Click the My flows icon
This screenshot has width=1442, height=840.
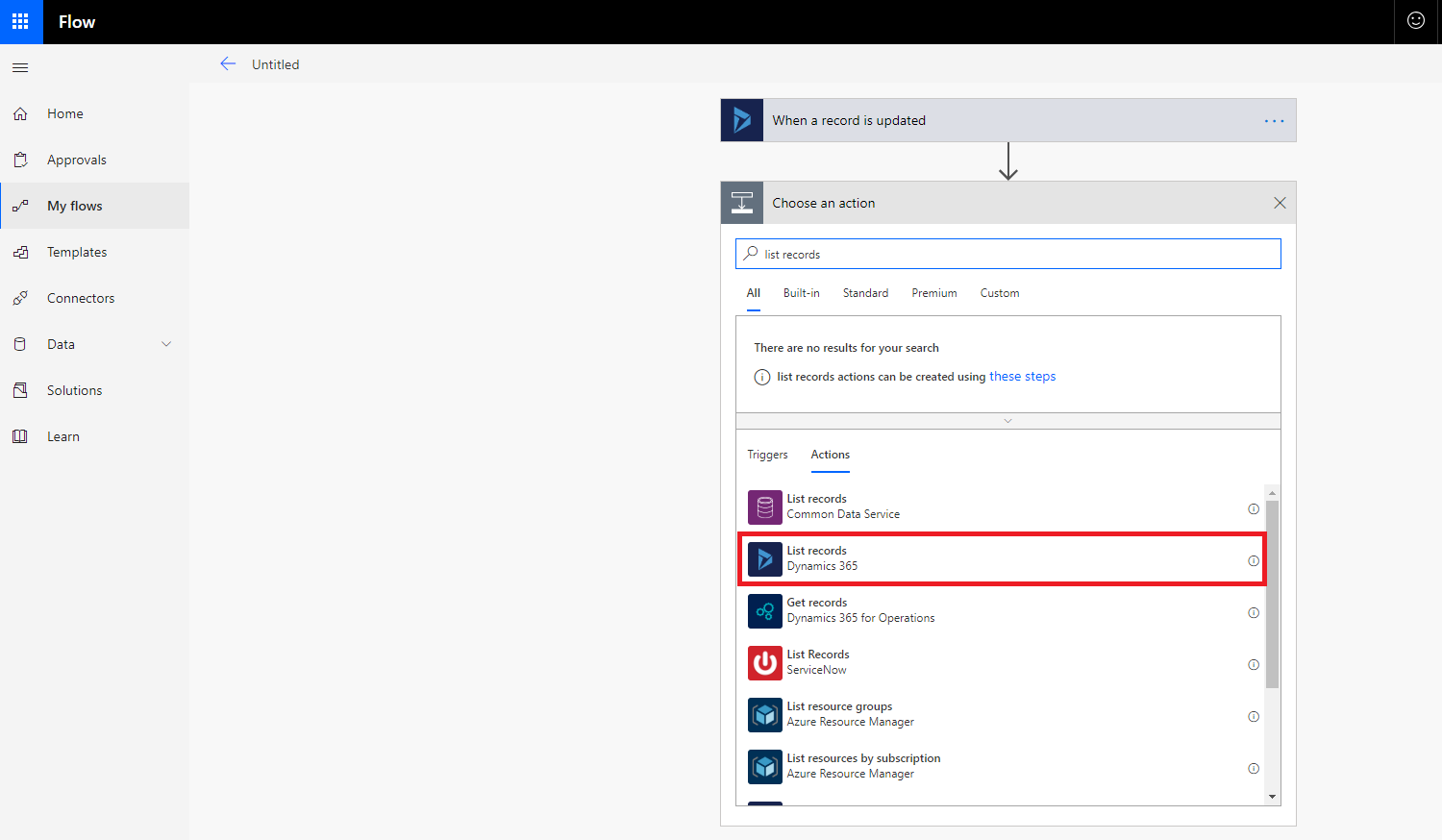(x=20, y=206)
